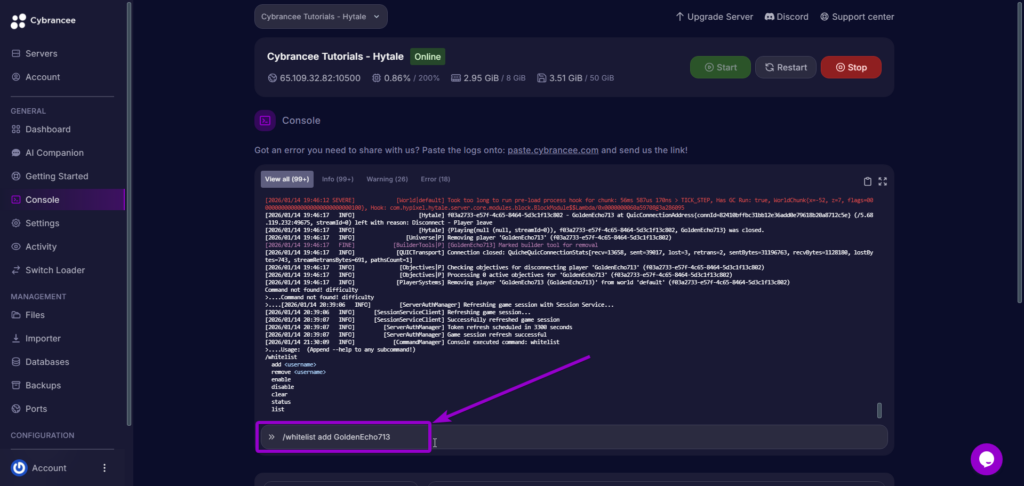
Task: Open the paste.cybrancee.com link
Action: (552, 150)
